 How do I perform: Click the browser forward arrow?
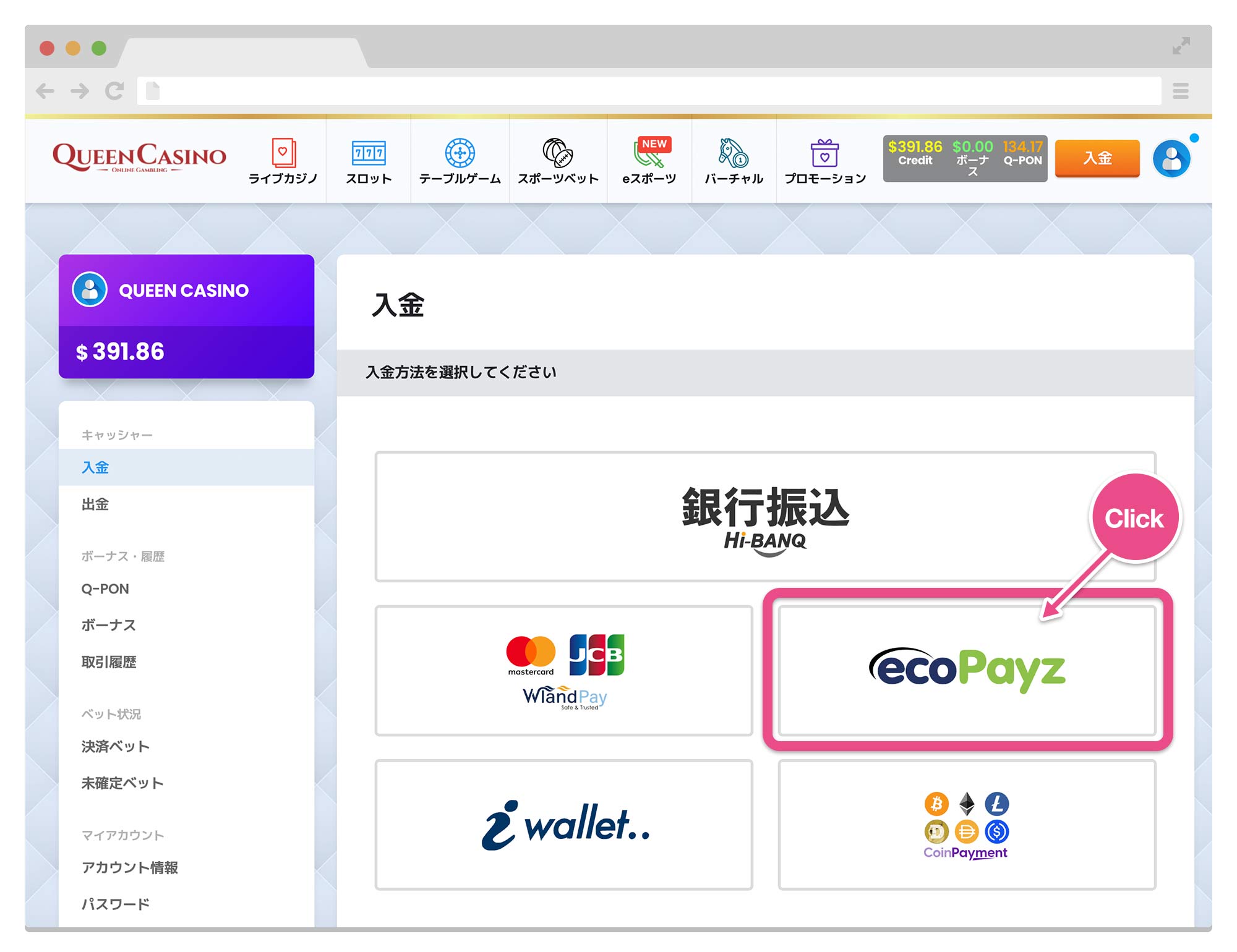click(x=80, y=91)
